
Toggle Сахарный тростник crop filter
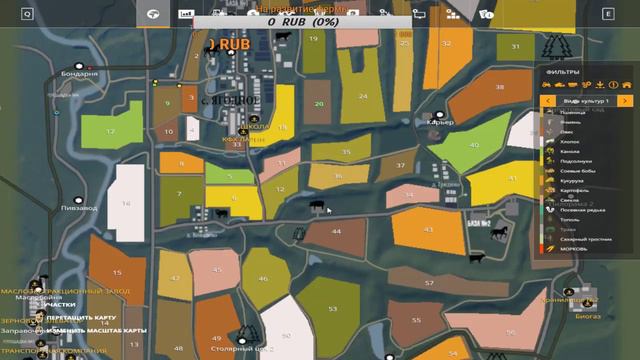tap(586, 240)
